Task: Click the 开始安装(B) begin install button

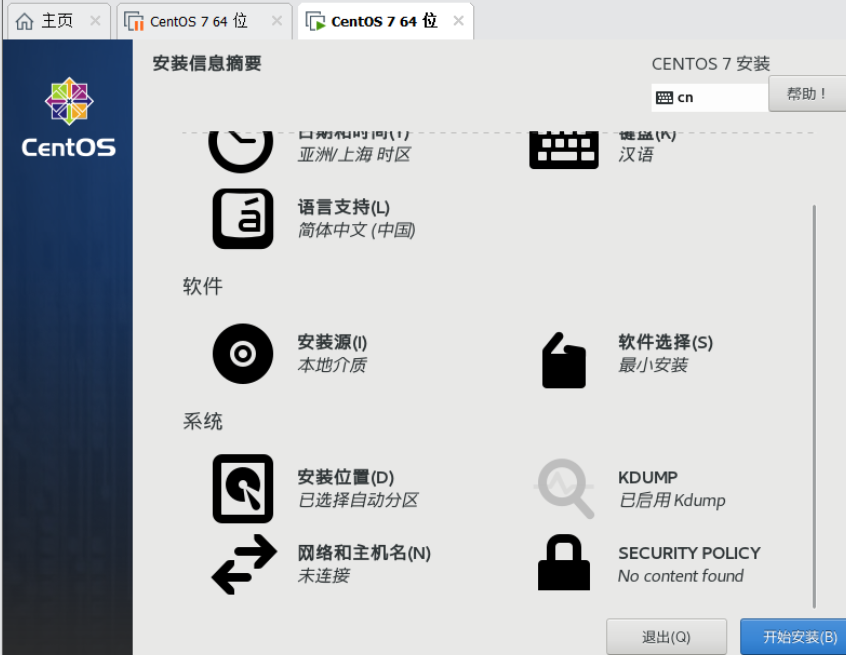Action: (x=794, y=637)
